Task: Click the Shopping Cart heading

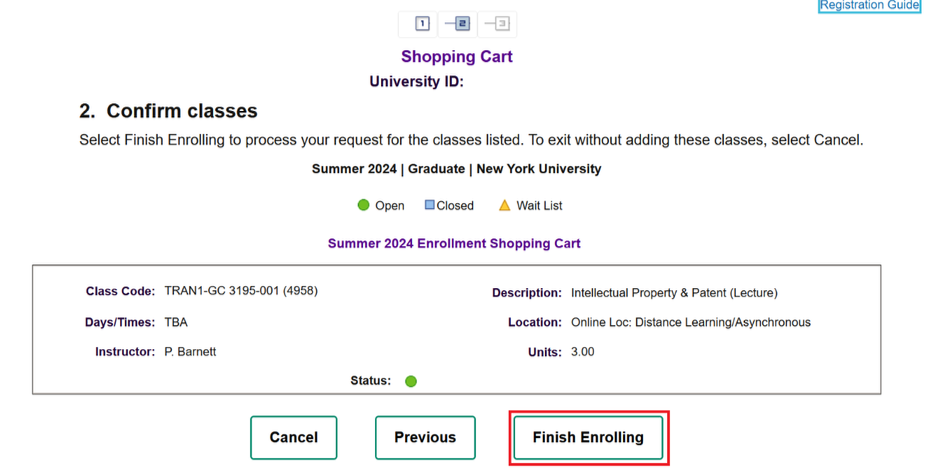Action: 457,56
